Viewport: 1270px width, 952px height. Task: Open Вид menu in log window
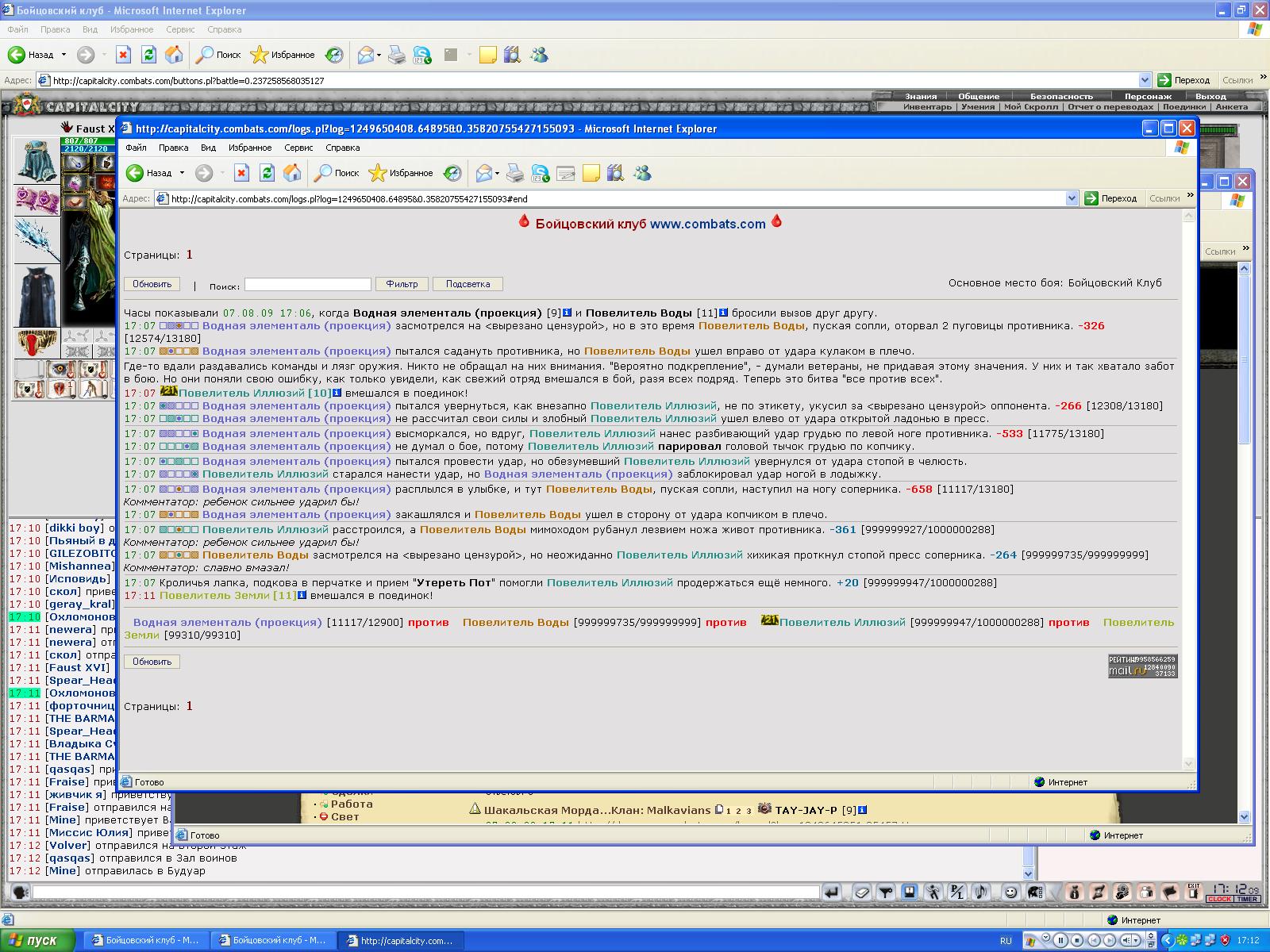pos(208,148)
